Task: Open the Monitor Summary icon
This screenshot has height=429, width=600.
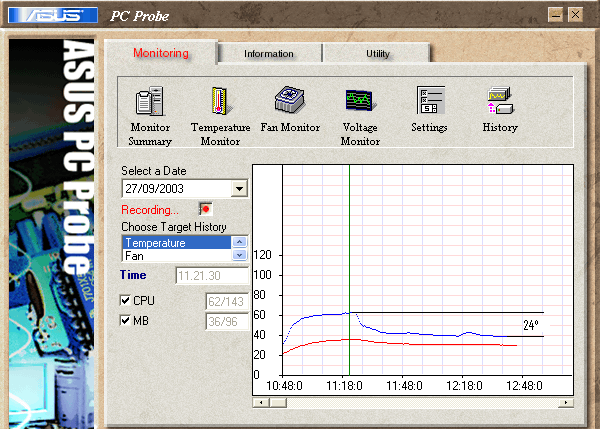Action: point(150,101)
